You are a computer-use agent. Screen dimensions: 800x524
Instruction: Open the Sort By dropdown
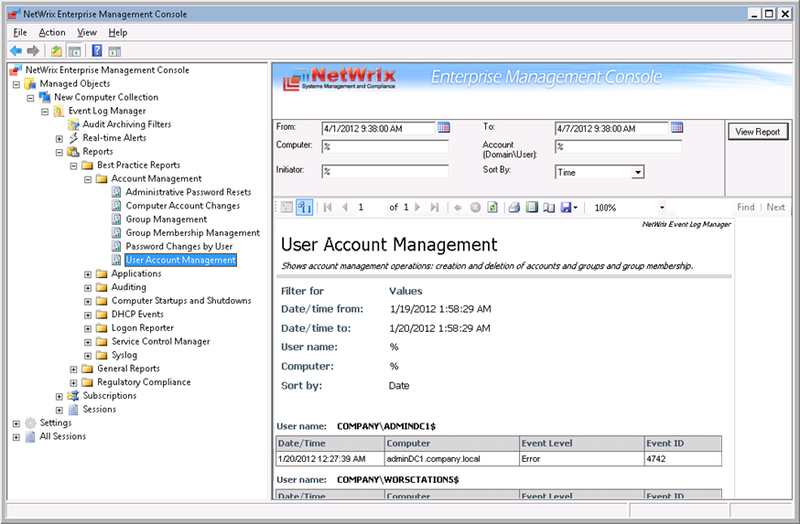pos(637,172)
